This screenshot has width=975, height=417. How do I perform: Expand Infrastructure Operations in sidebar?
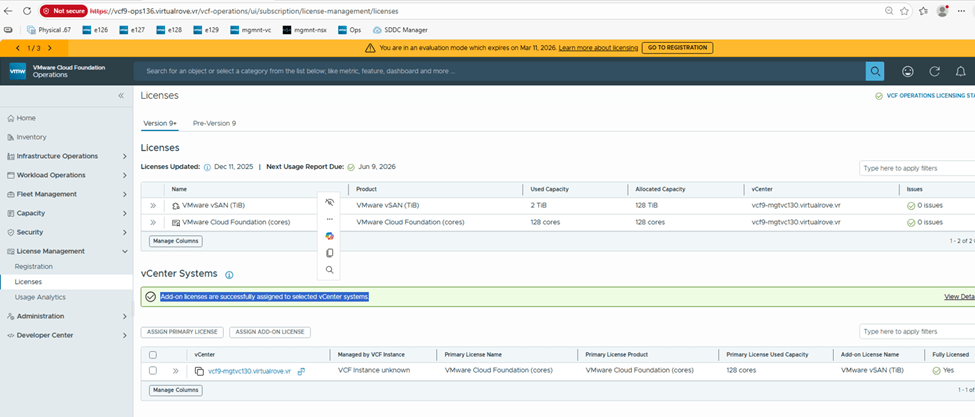pos(124,156)
